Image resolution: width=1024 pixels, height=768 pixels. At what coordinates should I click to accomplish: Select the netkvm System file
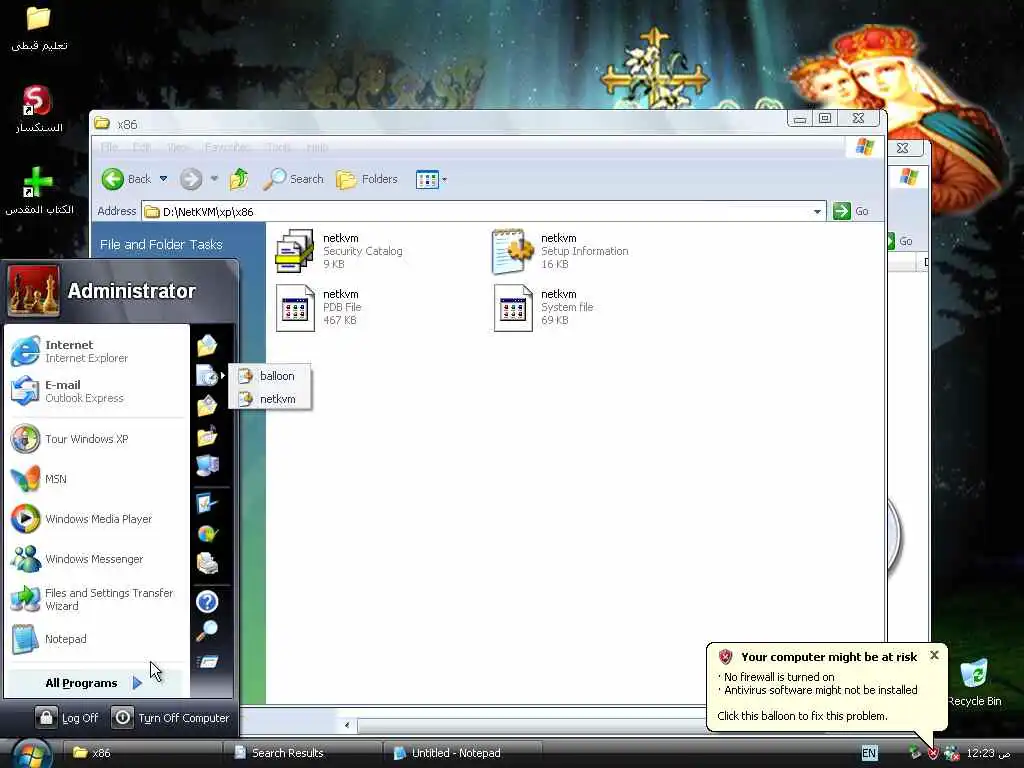point(543,307)
